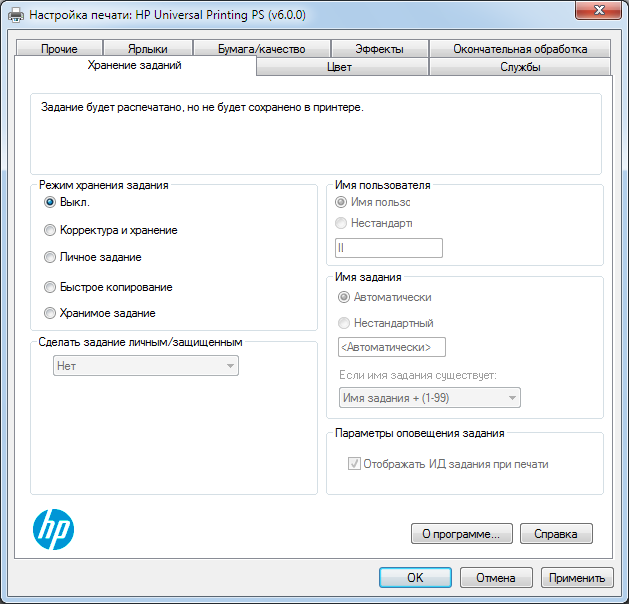This screenshot has width=629, height=604.
Task: Click the printer icon in title bar
Action: click(x=16, y=15)
